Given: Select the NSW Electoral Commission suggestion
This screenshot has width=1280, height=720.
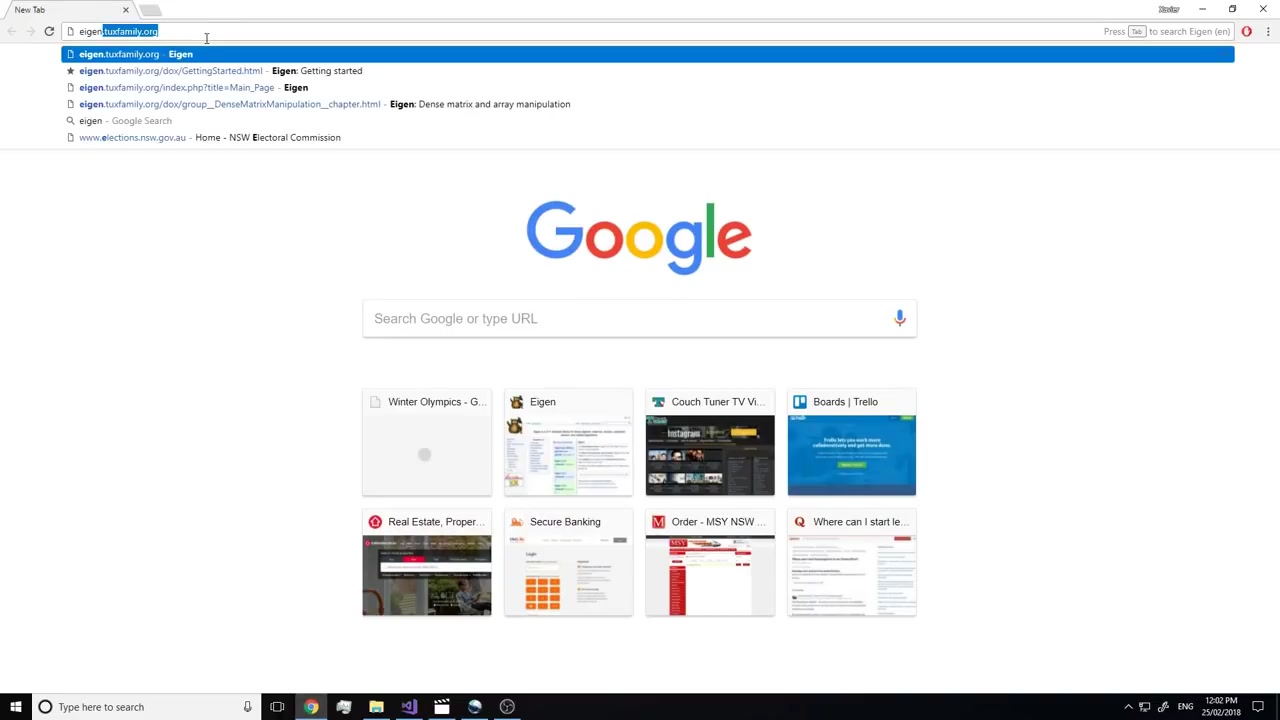Looking at the screenshot, I should [648, 137].
